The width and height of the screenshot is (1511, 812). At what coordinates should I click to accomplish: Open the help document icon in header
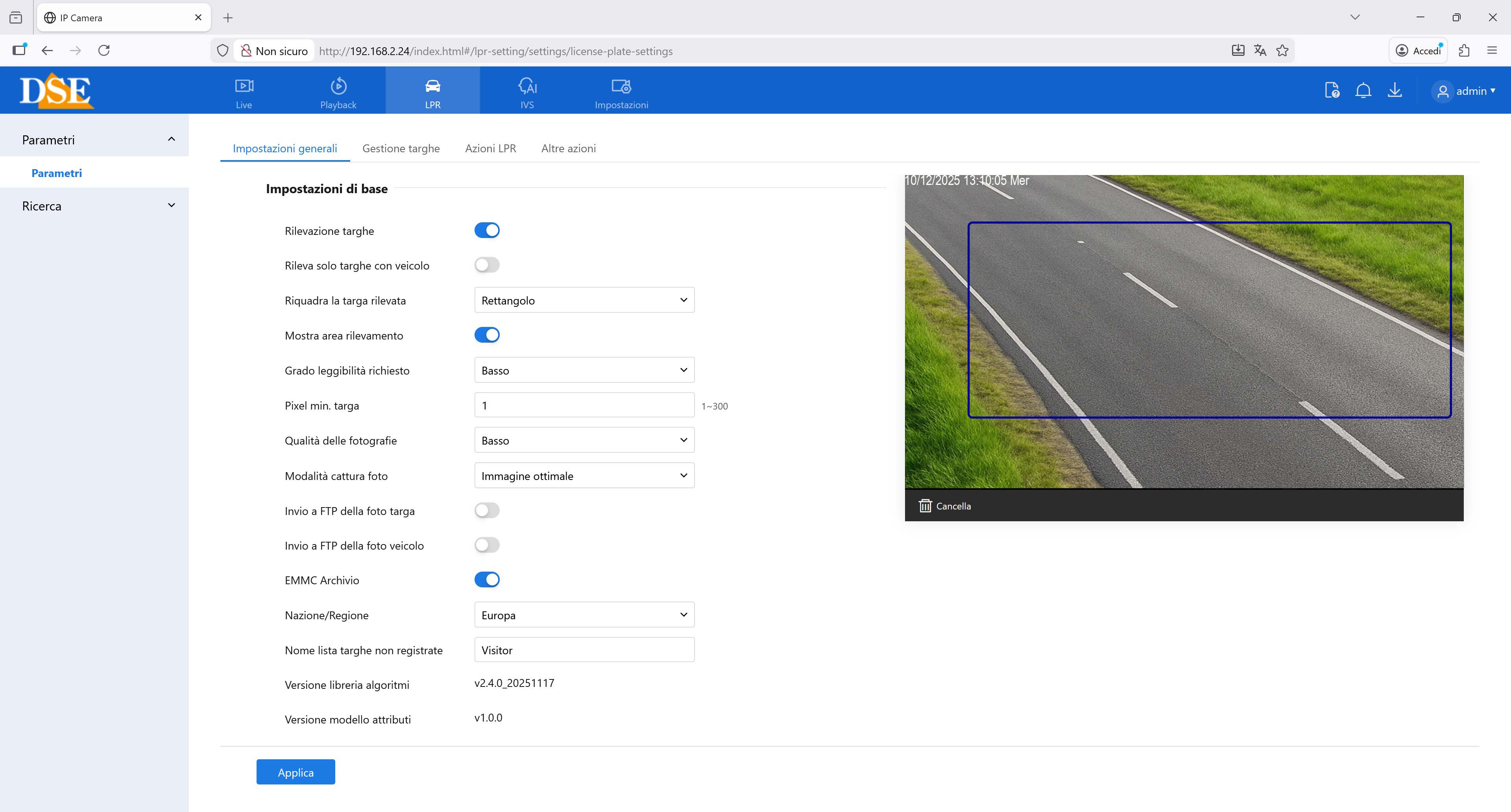1332,90
